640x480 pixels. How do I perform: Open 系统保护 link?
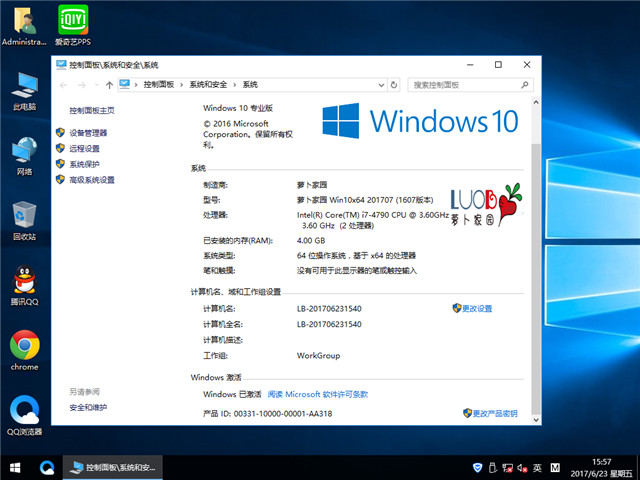pyautogui.click(x=84, y=164)
